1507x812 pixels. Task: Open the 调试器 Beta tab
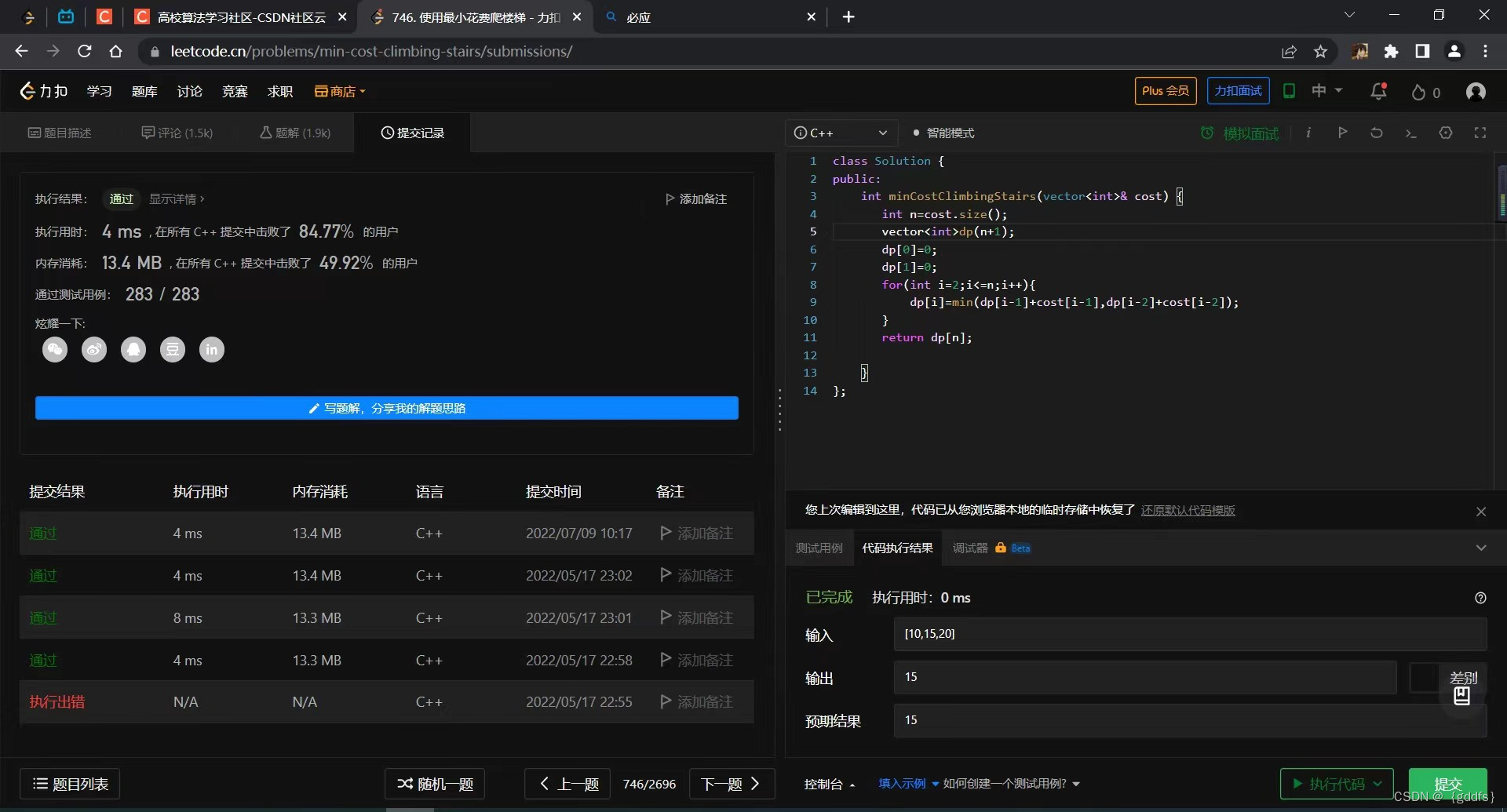click(x=991, y=548)
